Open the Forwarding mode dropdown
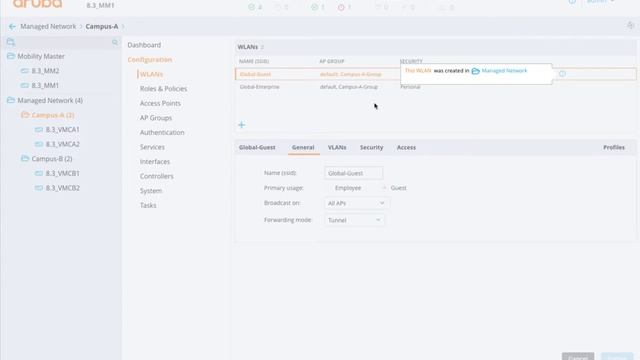 click(x=354, y=220)
